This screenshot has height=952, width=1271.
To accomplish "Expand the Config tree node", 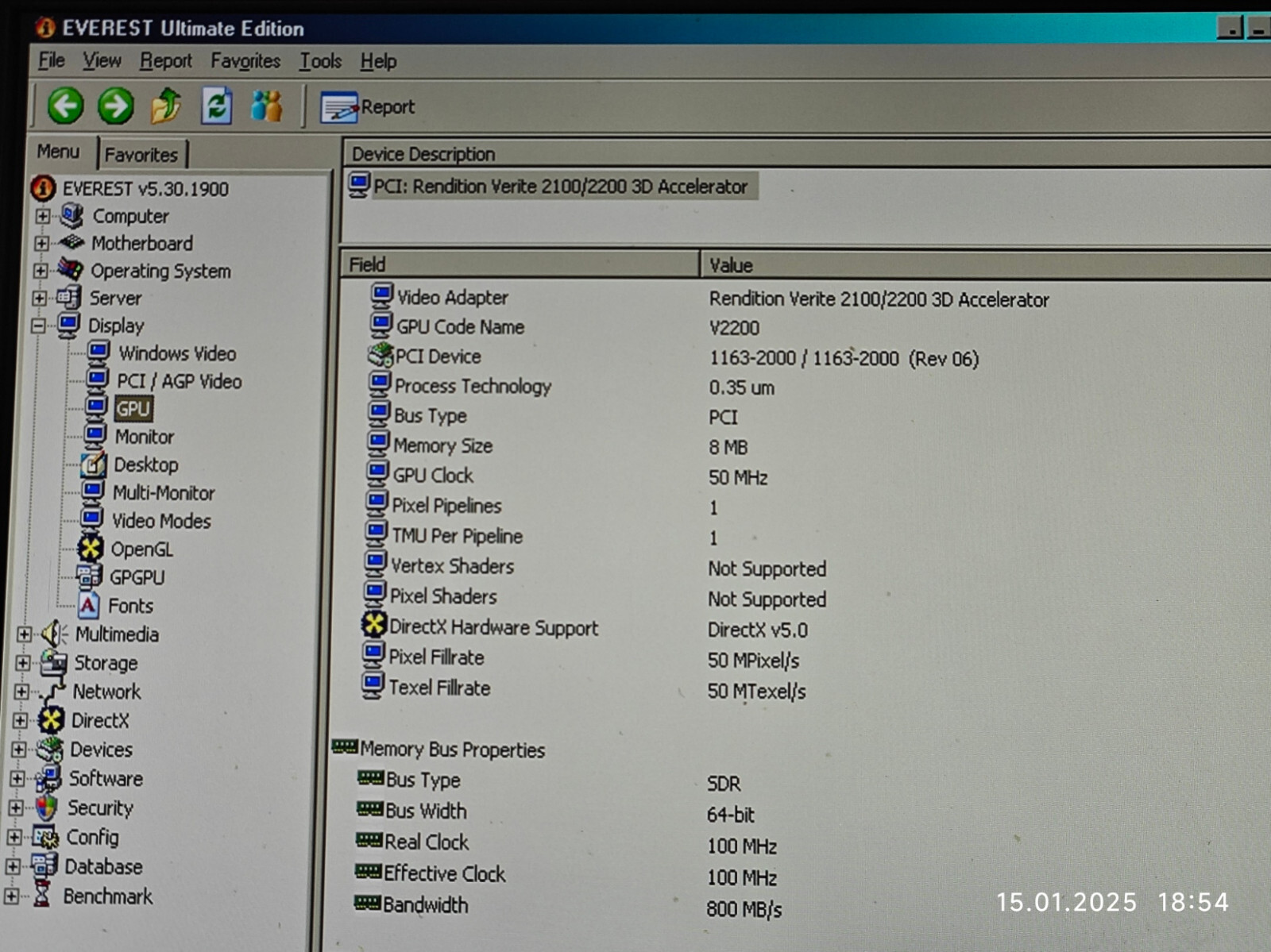I will 14,837.
